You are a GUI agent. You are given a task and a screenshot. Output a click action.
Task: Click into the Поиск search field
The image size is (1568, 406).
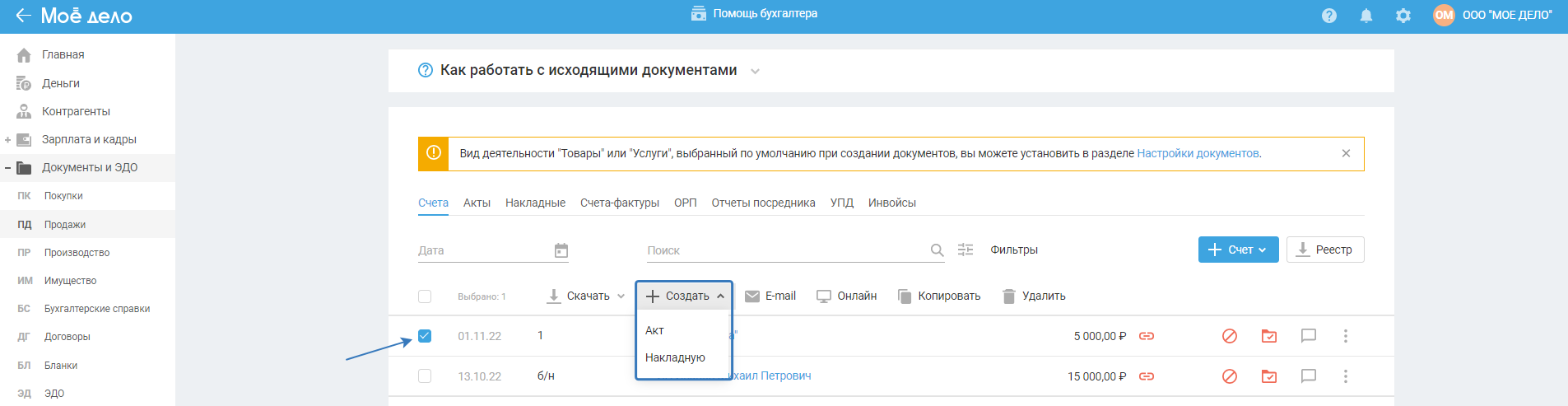click(x=782, y=250)
